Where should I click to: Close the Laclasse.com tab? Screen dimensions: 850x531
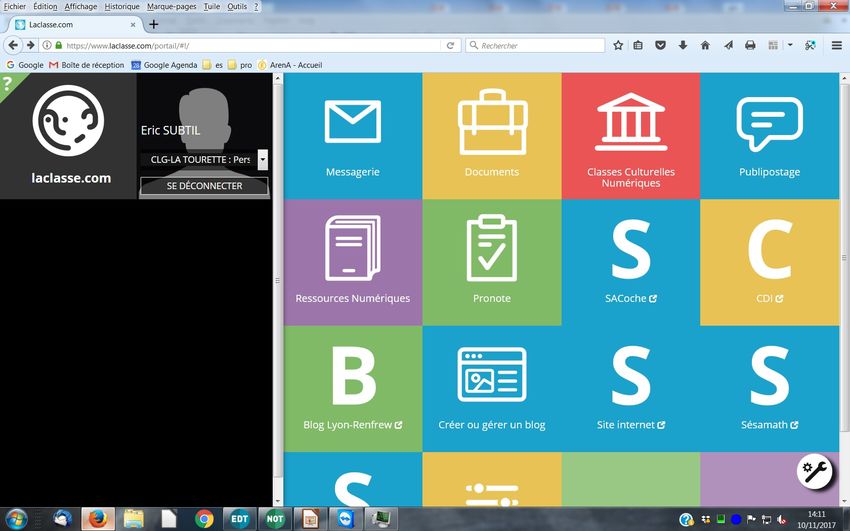pyautogui.click(x=133, y=25)
